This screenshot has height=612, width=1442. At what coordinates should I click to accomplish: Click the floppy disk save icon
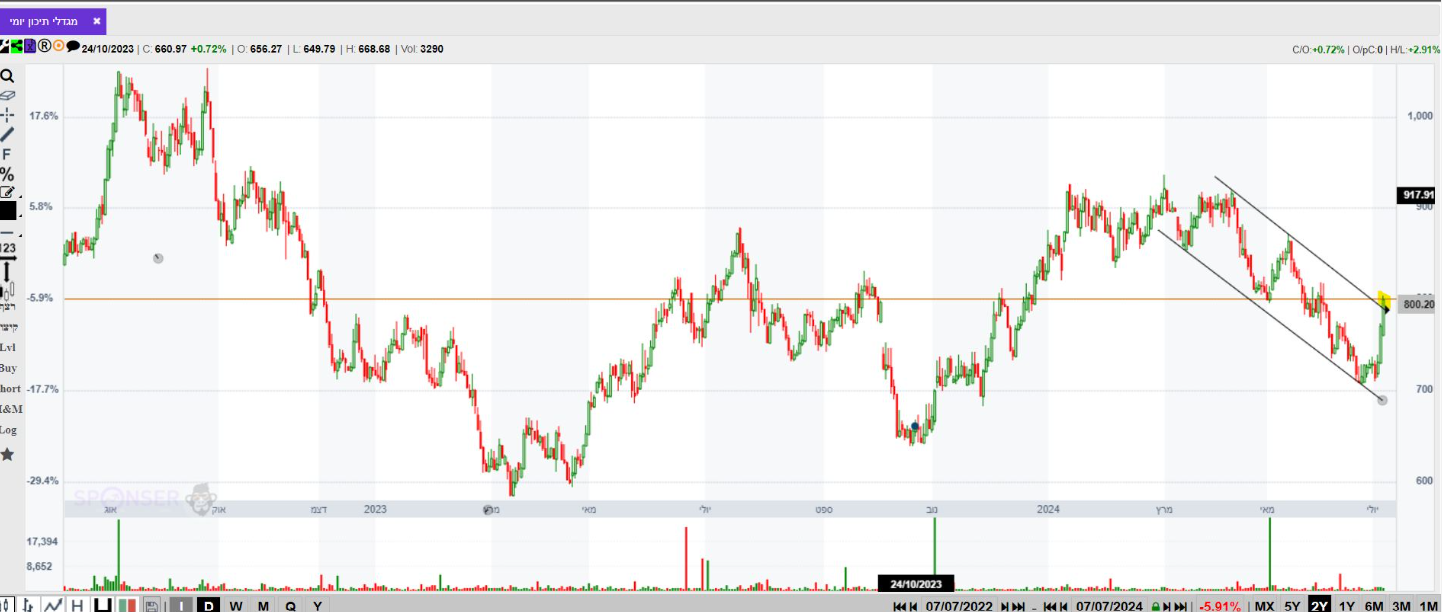click(x=151, y=605)
